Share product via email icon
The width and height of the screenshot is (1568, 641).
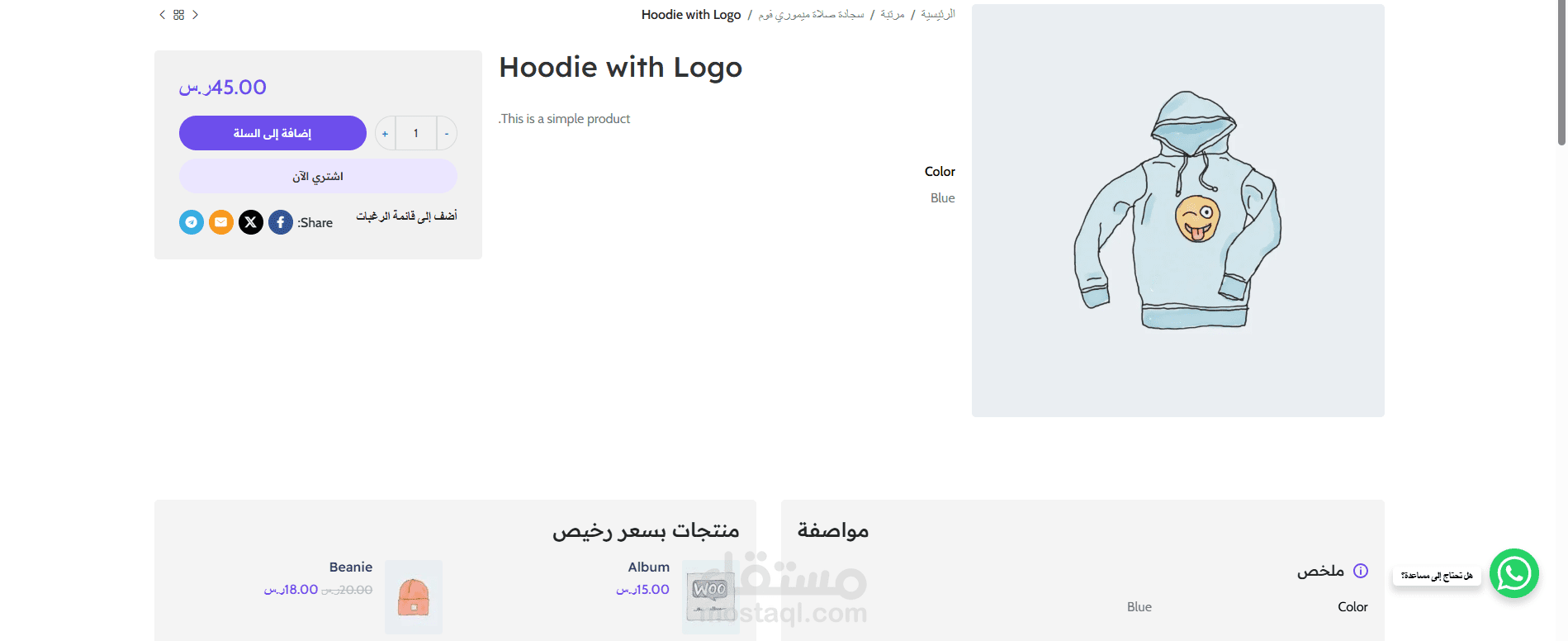221,222
